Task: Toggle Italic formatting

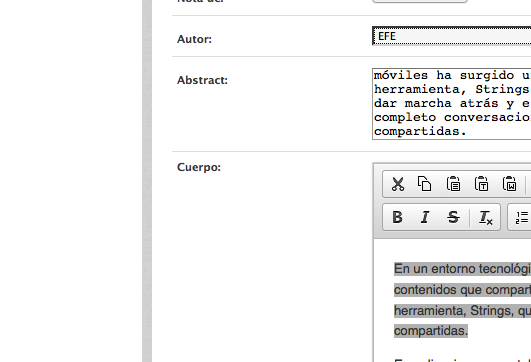Action: (425, 217)
